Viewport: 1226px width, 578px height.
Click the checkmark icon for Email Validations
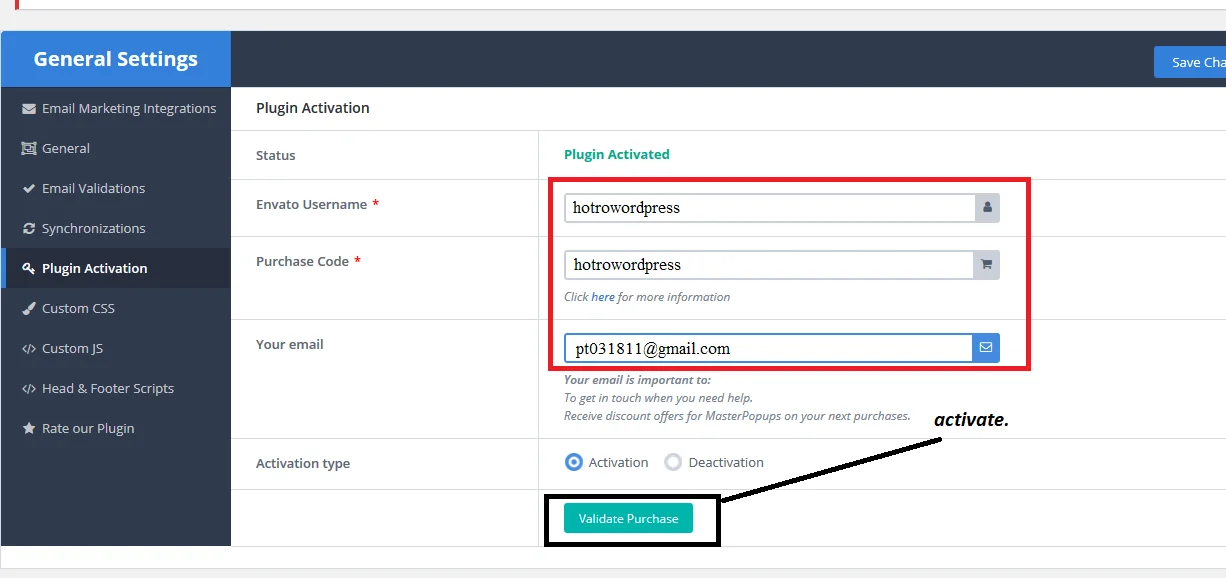29,189
